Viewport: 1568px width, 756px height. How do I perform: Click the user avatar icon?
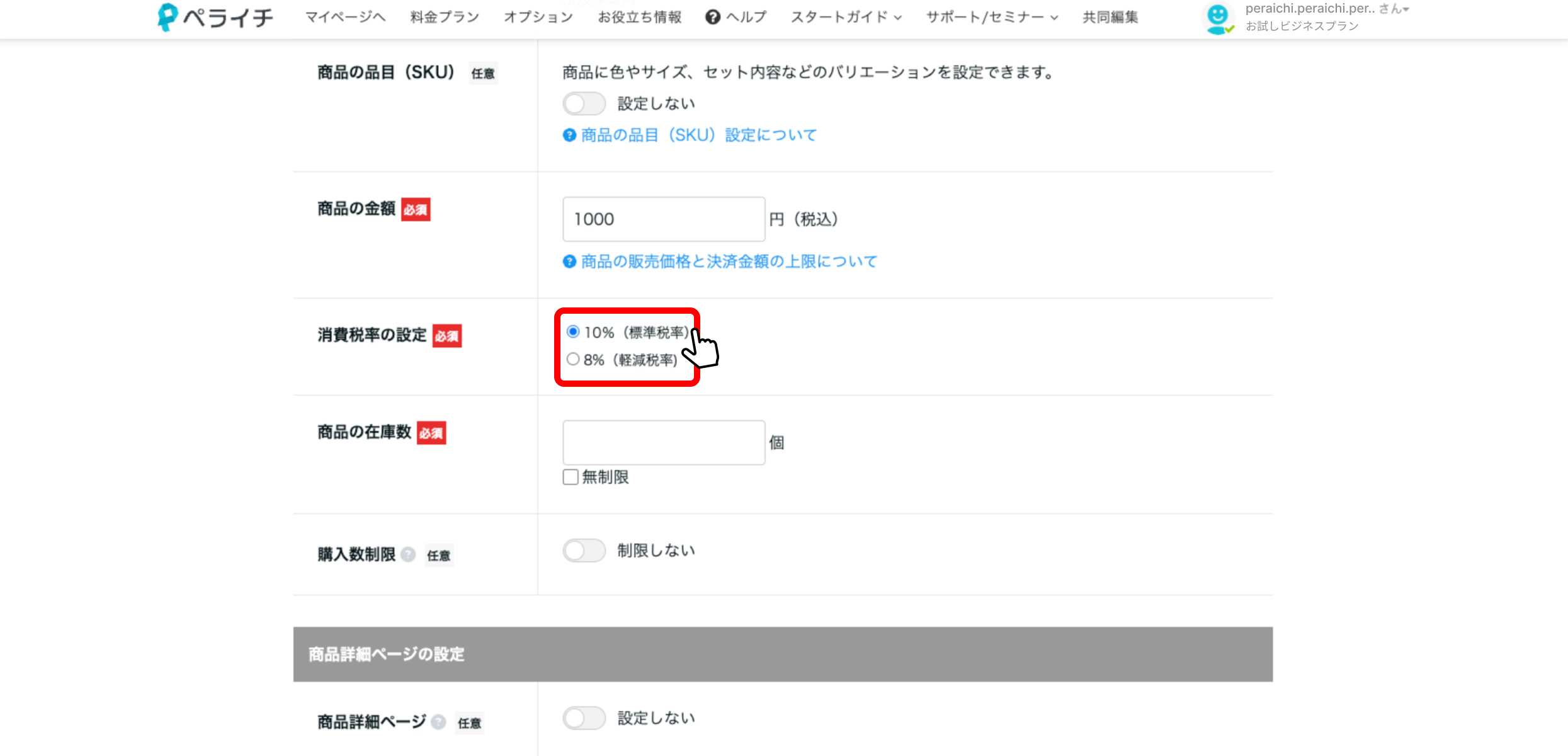pyautogui.click(x=1218, y=18)
